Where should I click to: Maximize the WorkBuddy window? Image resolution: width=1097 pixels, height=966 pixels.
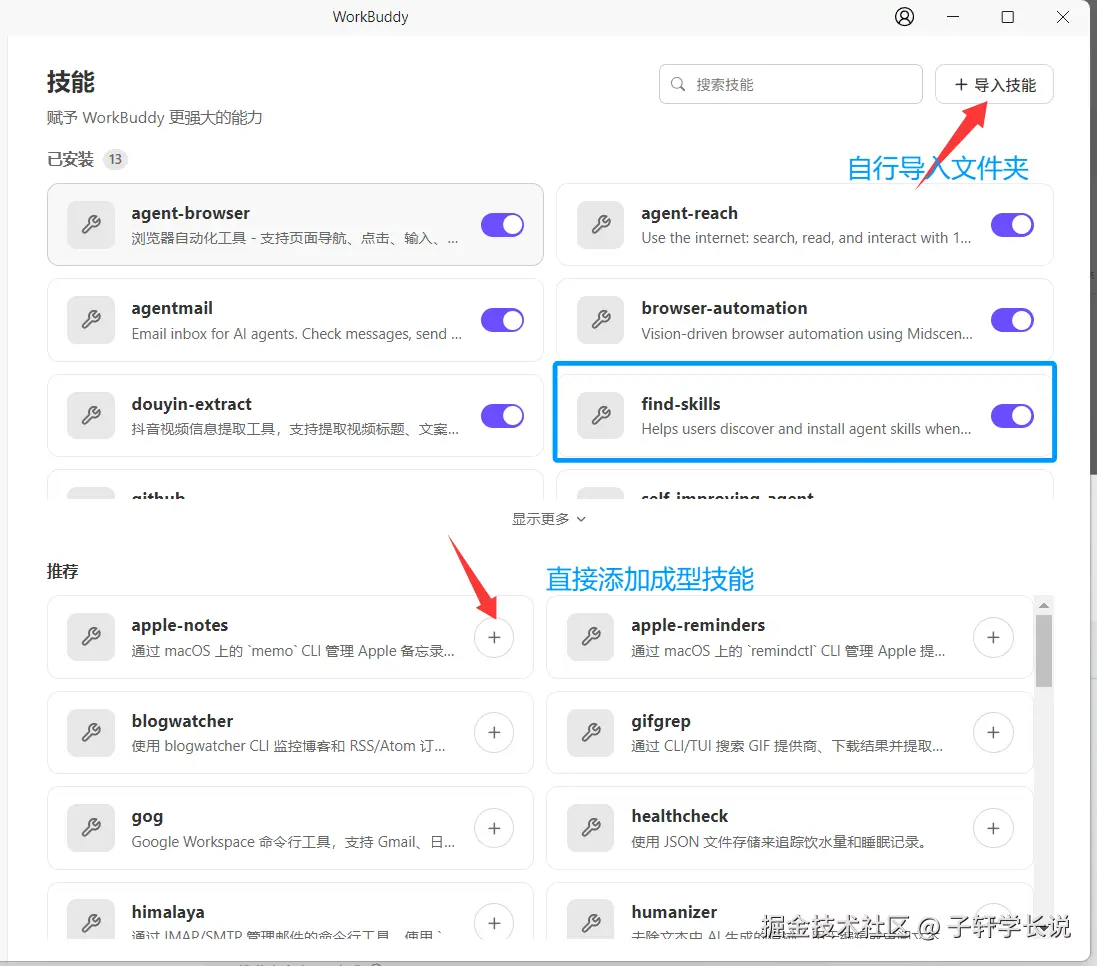(x=1007, y=17)
